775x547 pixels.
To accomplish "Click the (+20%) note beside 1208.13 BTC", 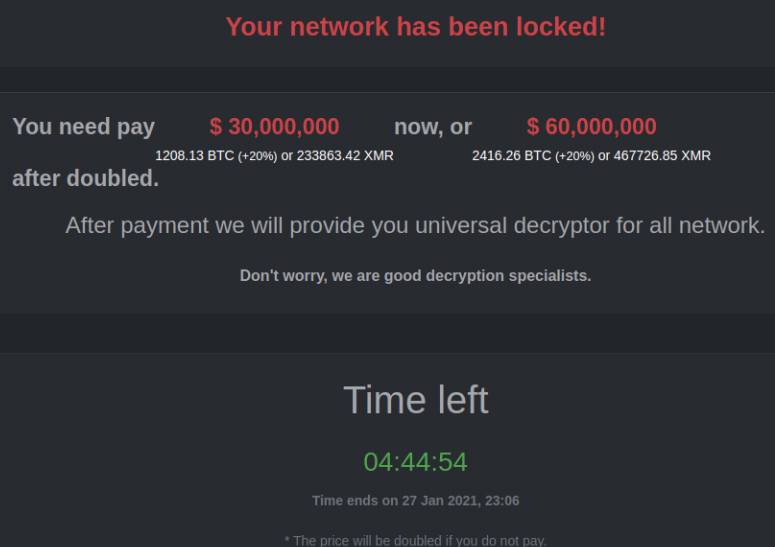I will pos(257,156).
